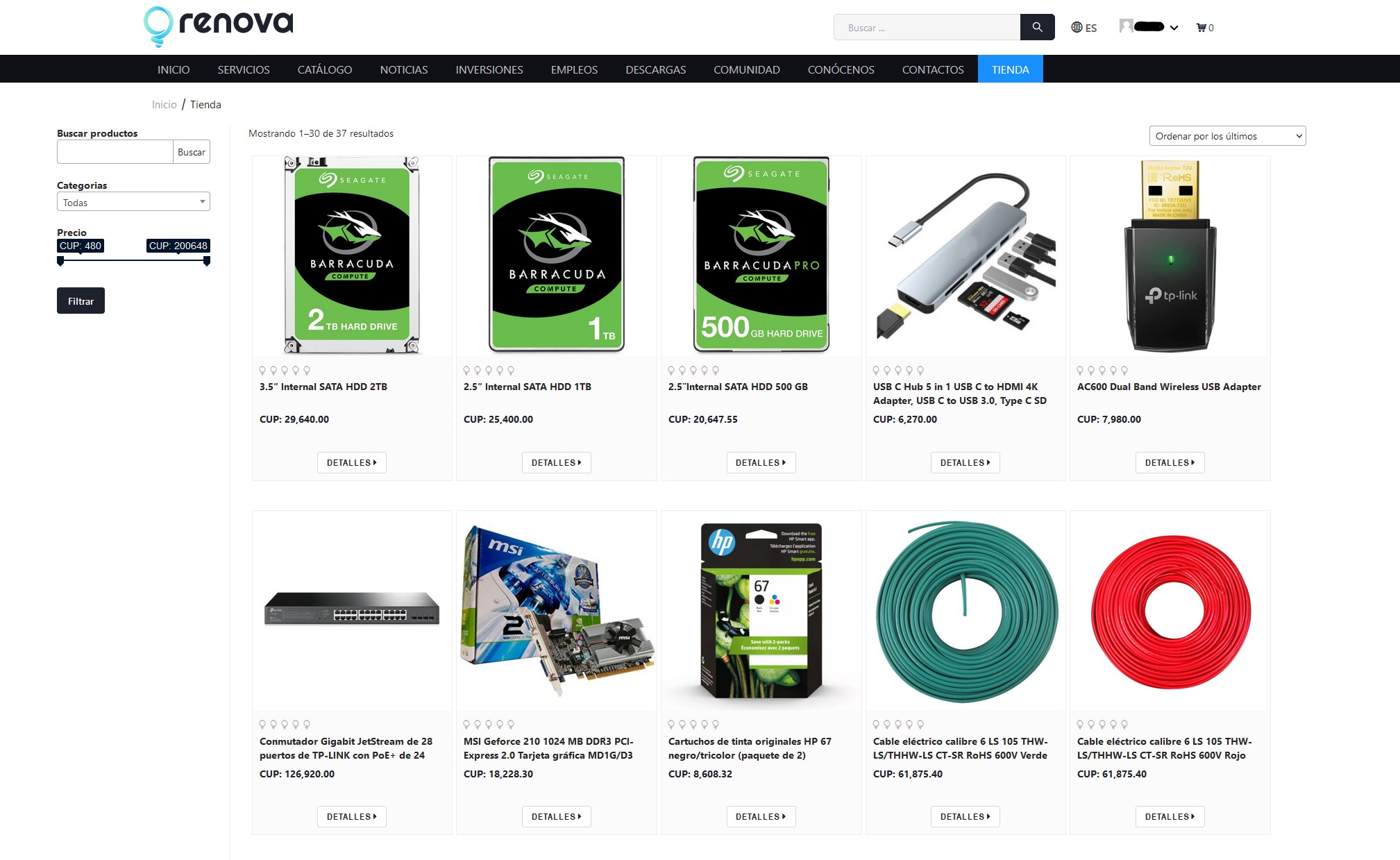1400x860 pixels.
Task: Rate the 3.5" SATA HDD 2TB with the first star
Action: [262, 371]
